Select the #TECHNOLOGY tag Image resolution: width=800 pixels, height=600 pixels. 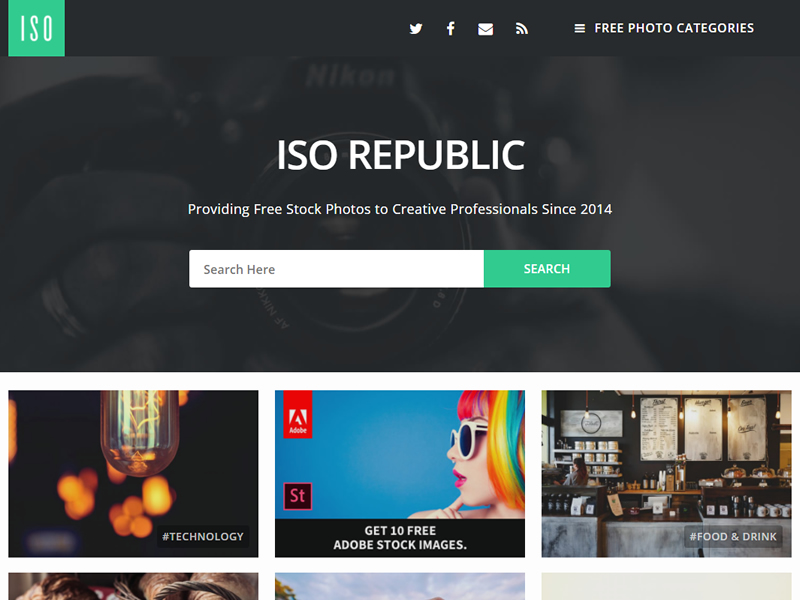(203, 536)
